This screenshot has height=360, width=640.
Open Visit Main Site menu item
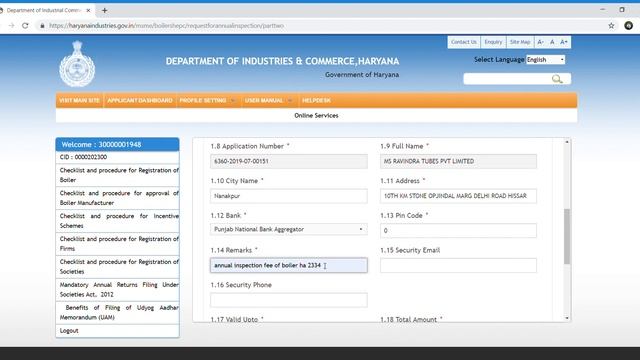79,100
